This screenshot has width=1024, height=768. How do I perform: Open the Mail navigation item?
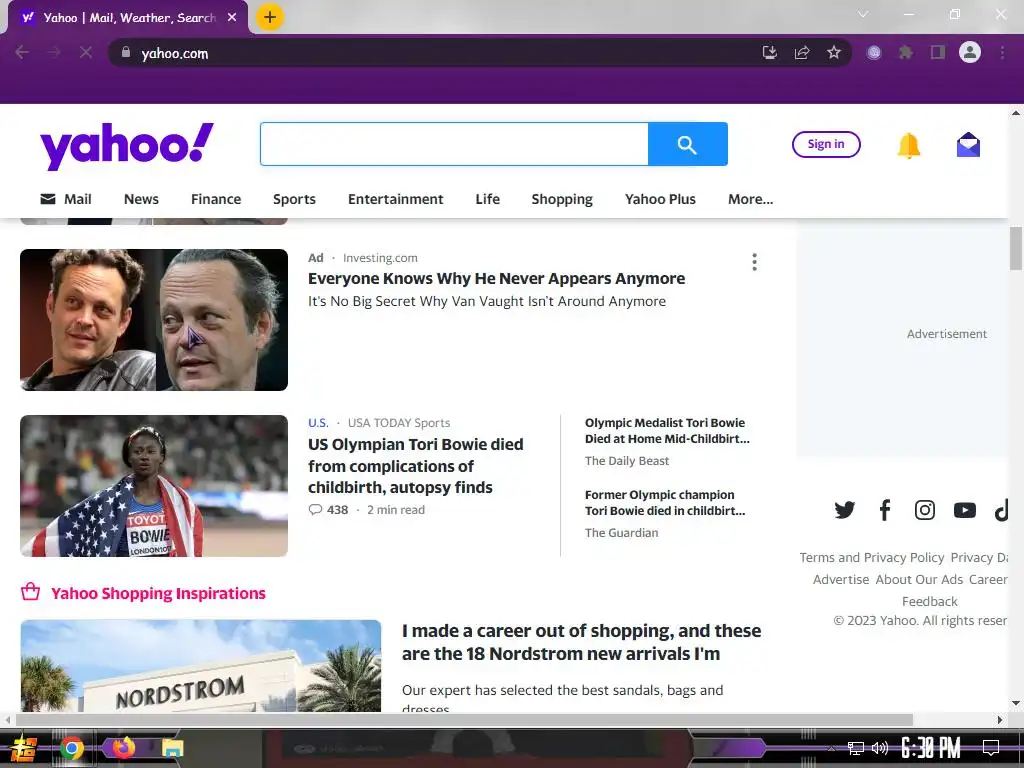pos(66,199)
